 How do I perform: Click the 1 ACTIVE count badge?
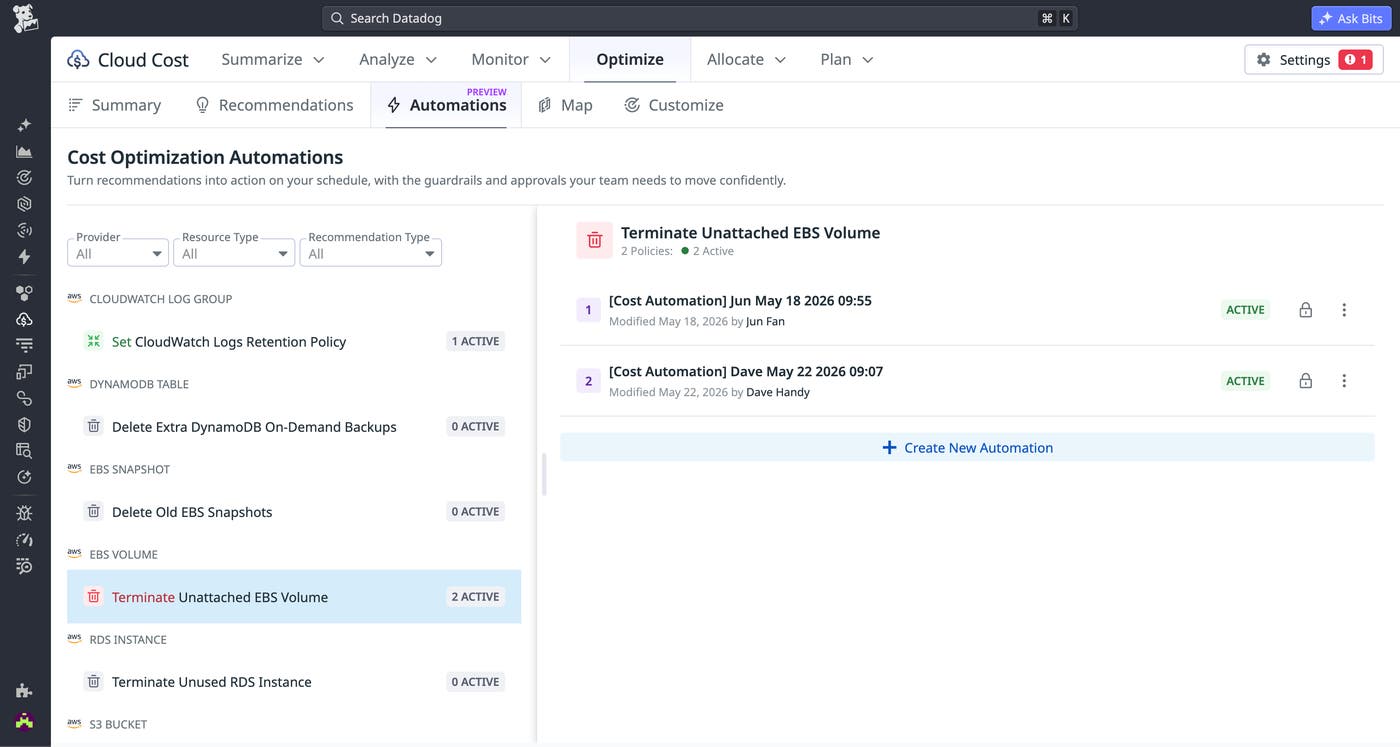click(475, 341)
